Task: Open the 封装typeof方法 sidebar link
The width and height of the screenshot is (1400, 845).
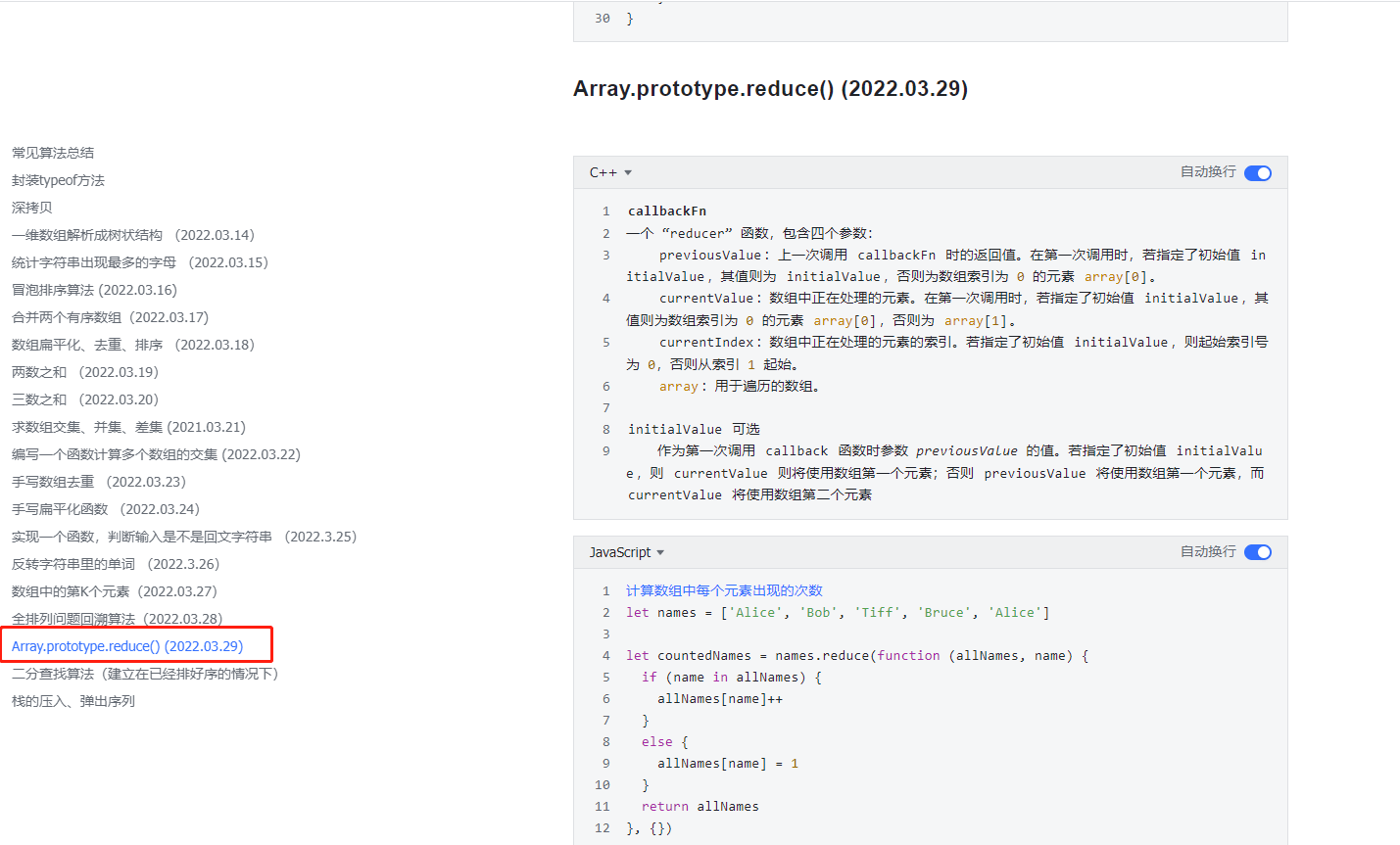Action: click(58, 180)
